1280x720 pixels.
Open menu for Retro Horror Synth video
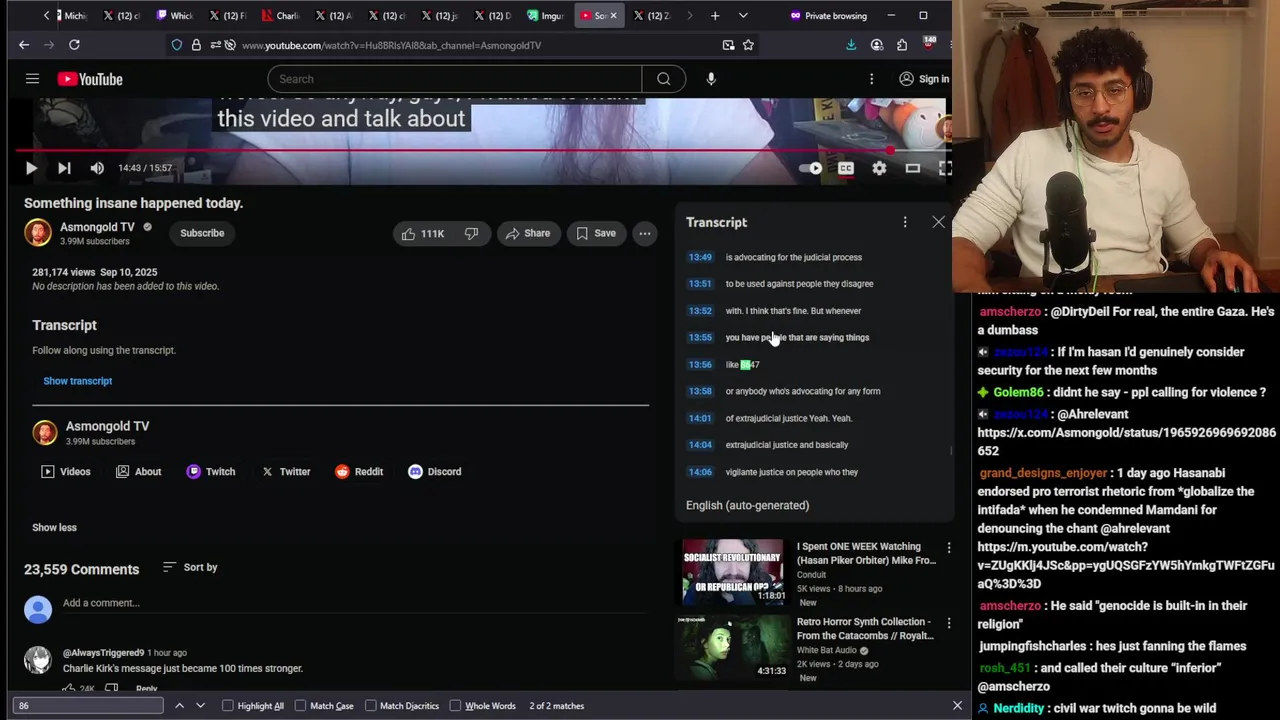click(949, 623)
